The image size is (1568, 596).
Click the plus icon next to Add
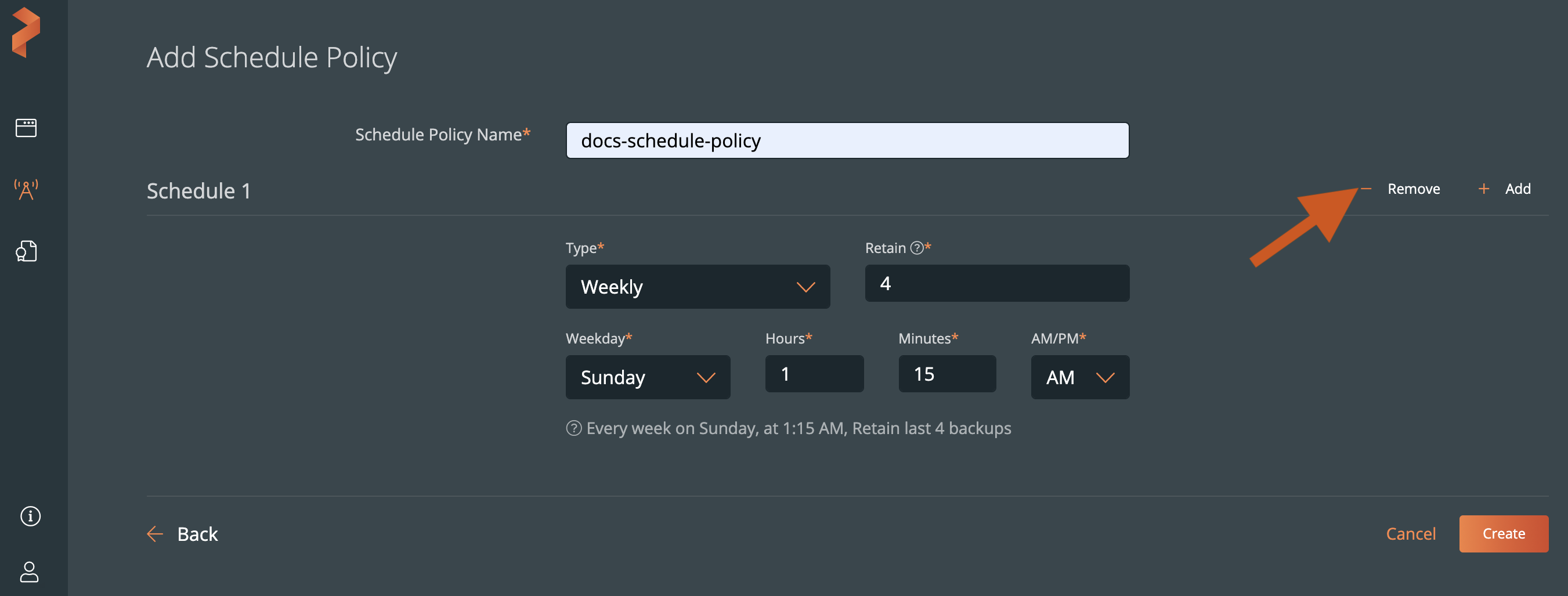pyautogui.click(x=1483, y=189)
